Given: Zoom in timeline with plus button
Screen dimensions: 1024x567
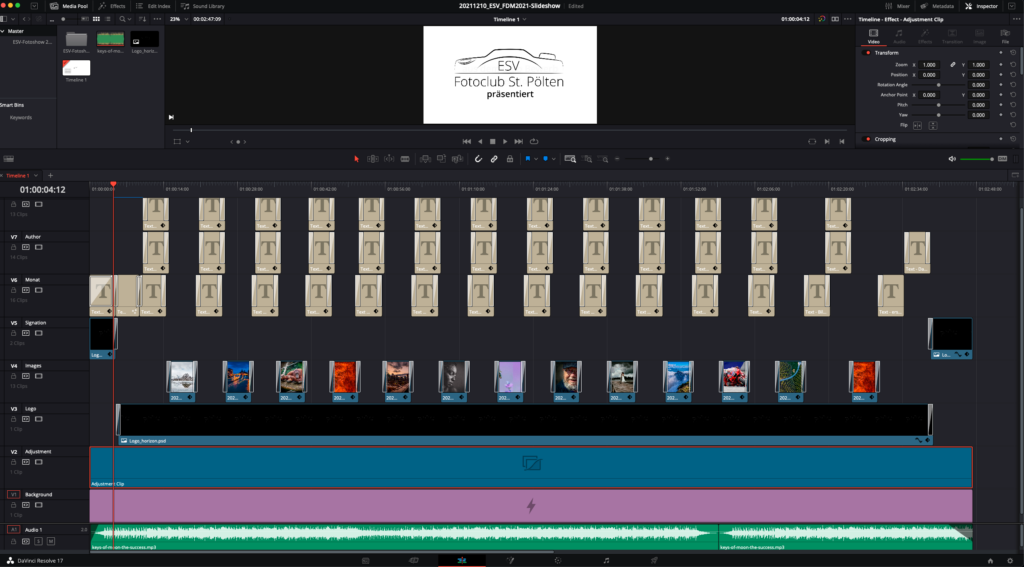Looking at the screenshot, I should click(667, 159).
